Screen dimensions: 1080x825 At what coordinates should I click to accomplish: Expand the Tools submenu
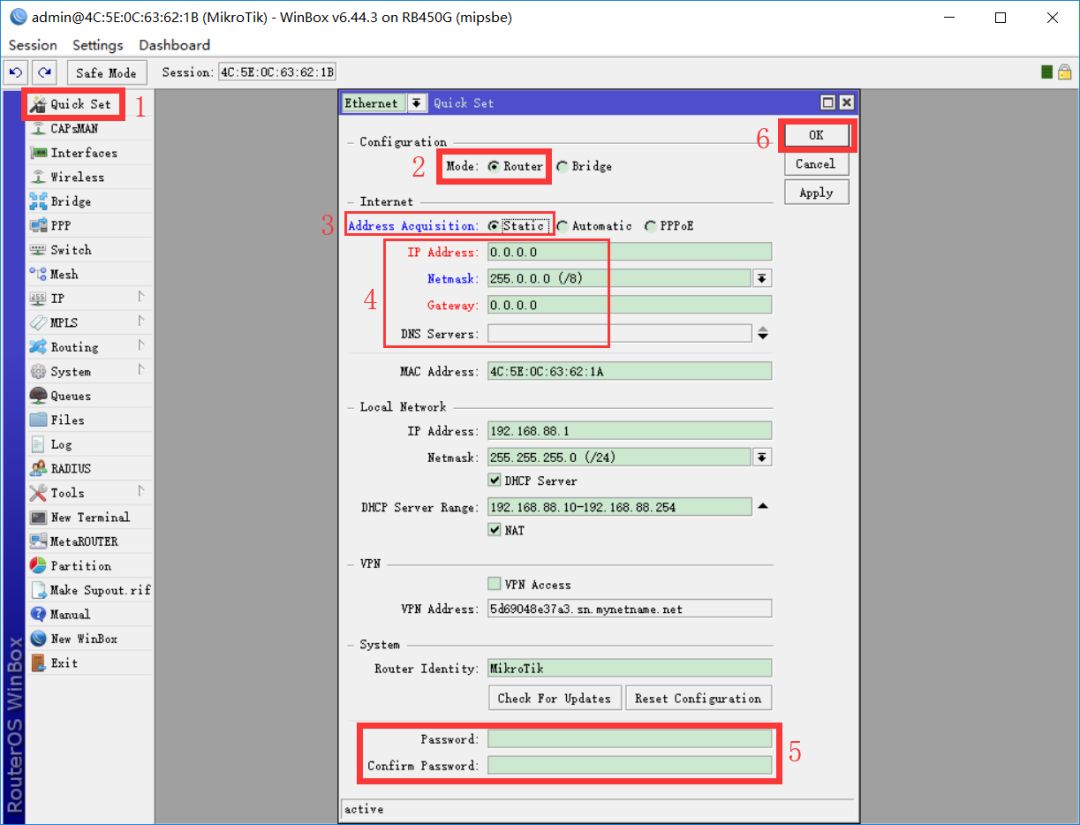(x=141, y=491)
